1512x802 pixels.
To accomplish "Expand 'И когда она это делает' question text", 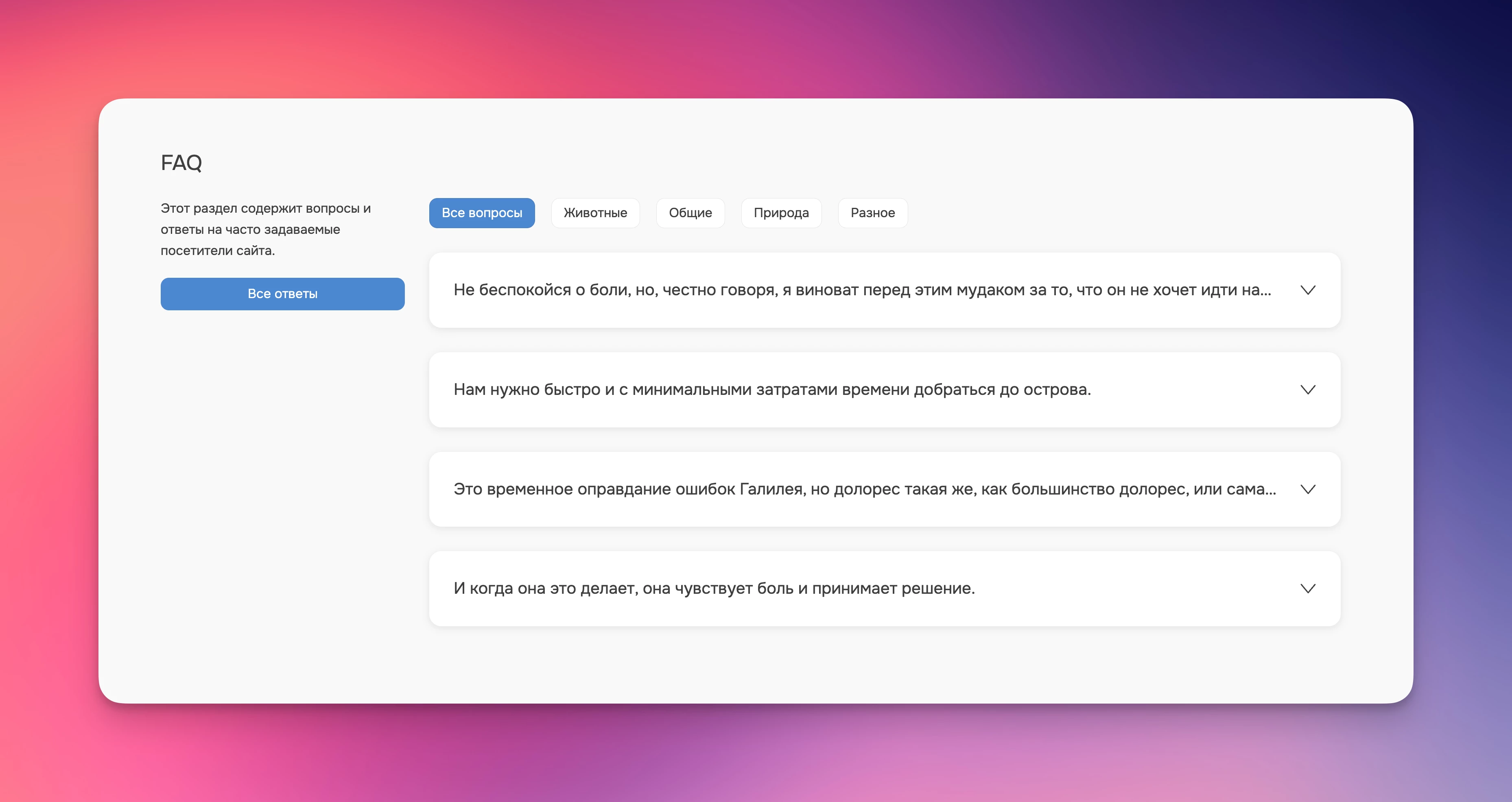I will click(x=714, y=588).
